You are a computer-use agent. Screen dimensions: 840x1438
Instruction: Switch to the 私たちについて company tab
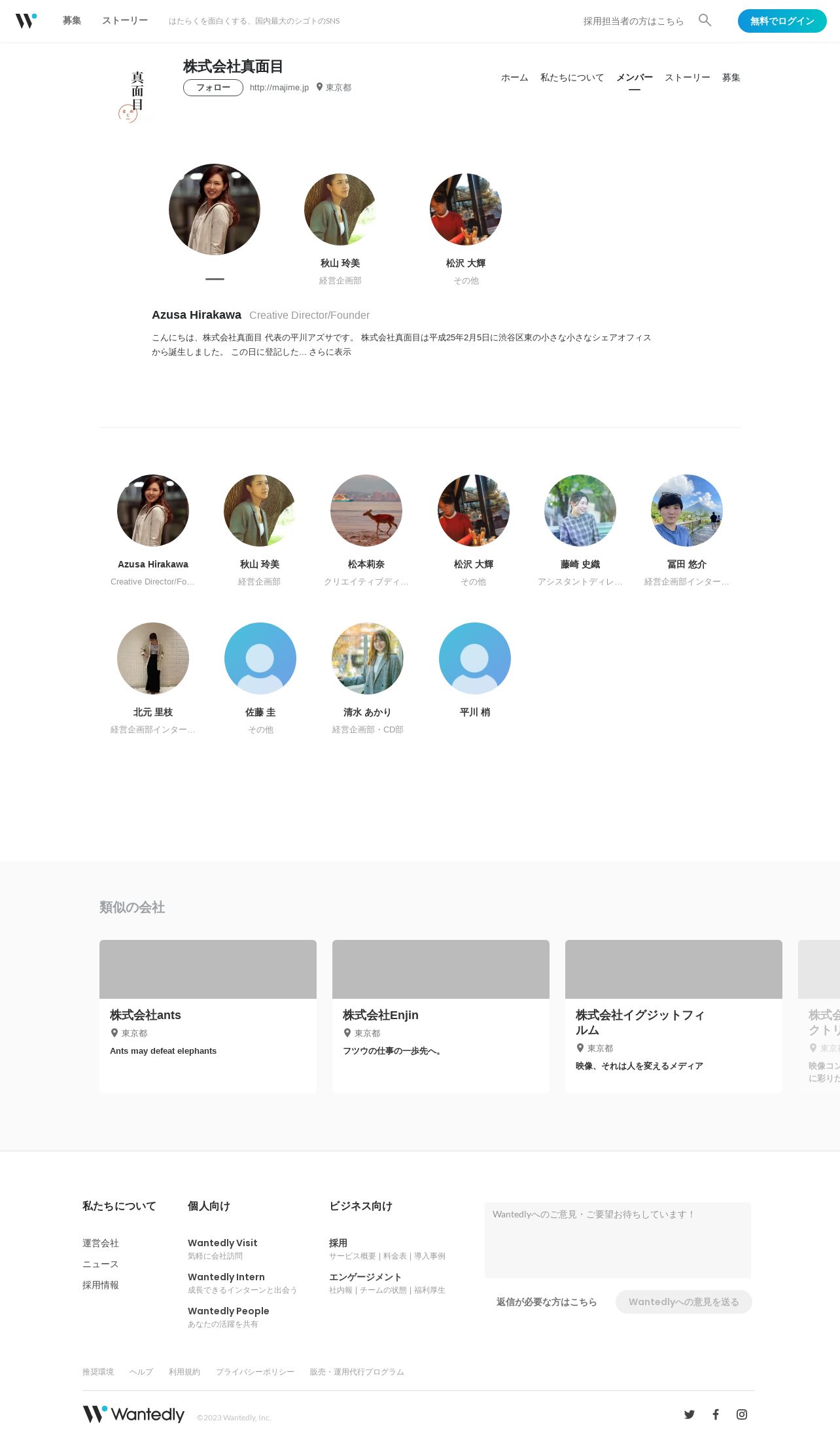[572, 77]
